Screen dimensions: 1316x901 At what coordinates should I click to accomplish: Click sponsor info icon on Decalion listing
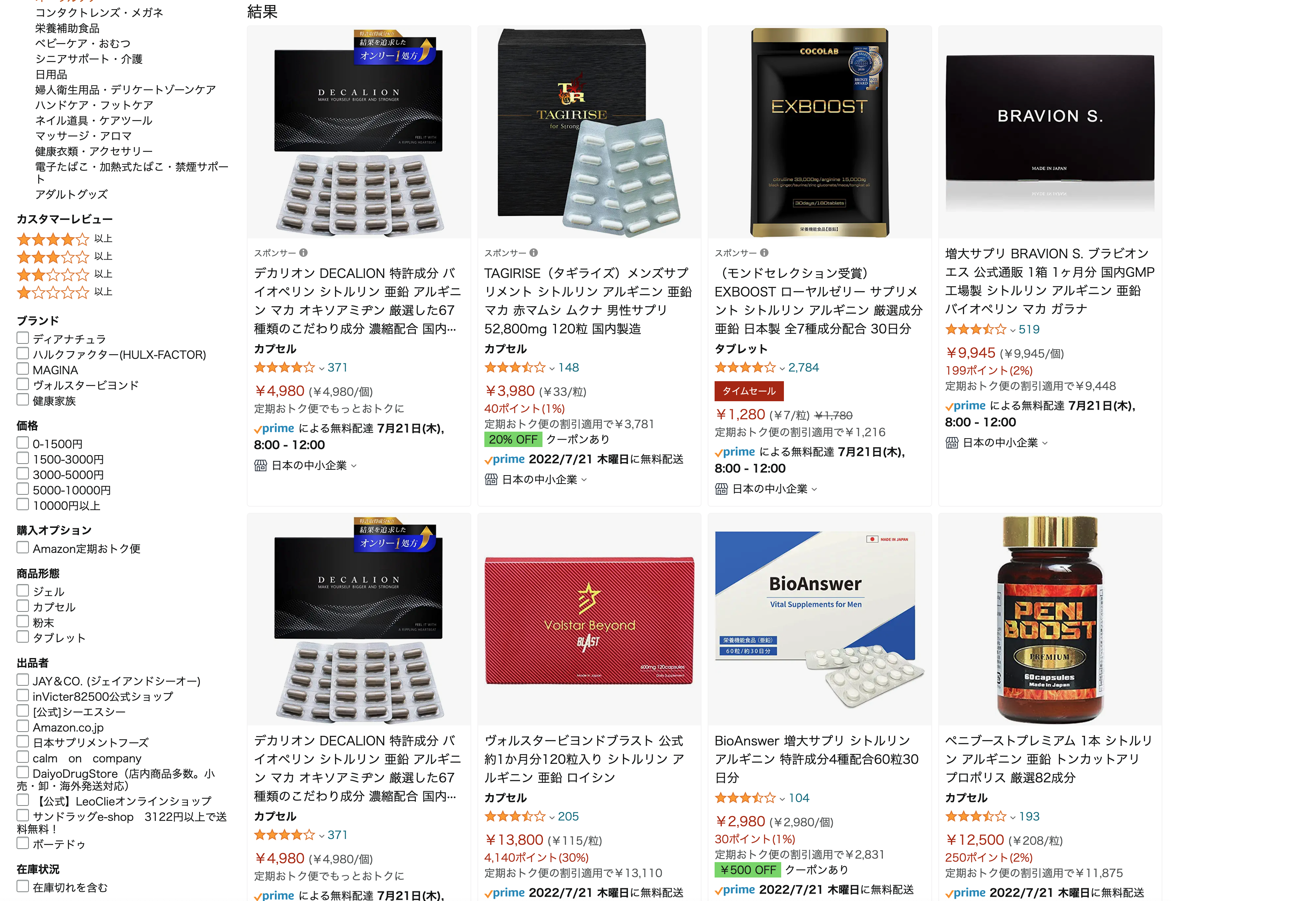point(303,253)
